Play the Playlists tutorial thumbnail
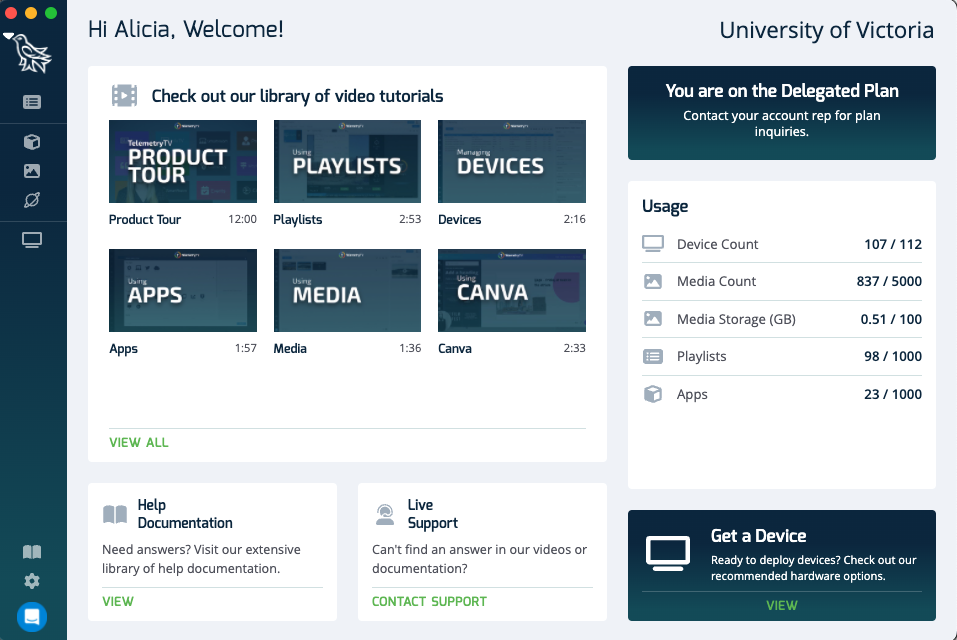Viewport: 957px width, 640px height. (x=347, y=161)
